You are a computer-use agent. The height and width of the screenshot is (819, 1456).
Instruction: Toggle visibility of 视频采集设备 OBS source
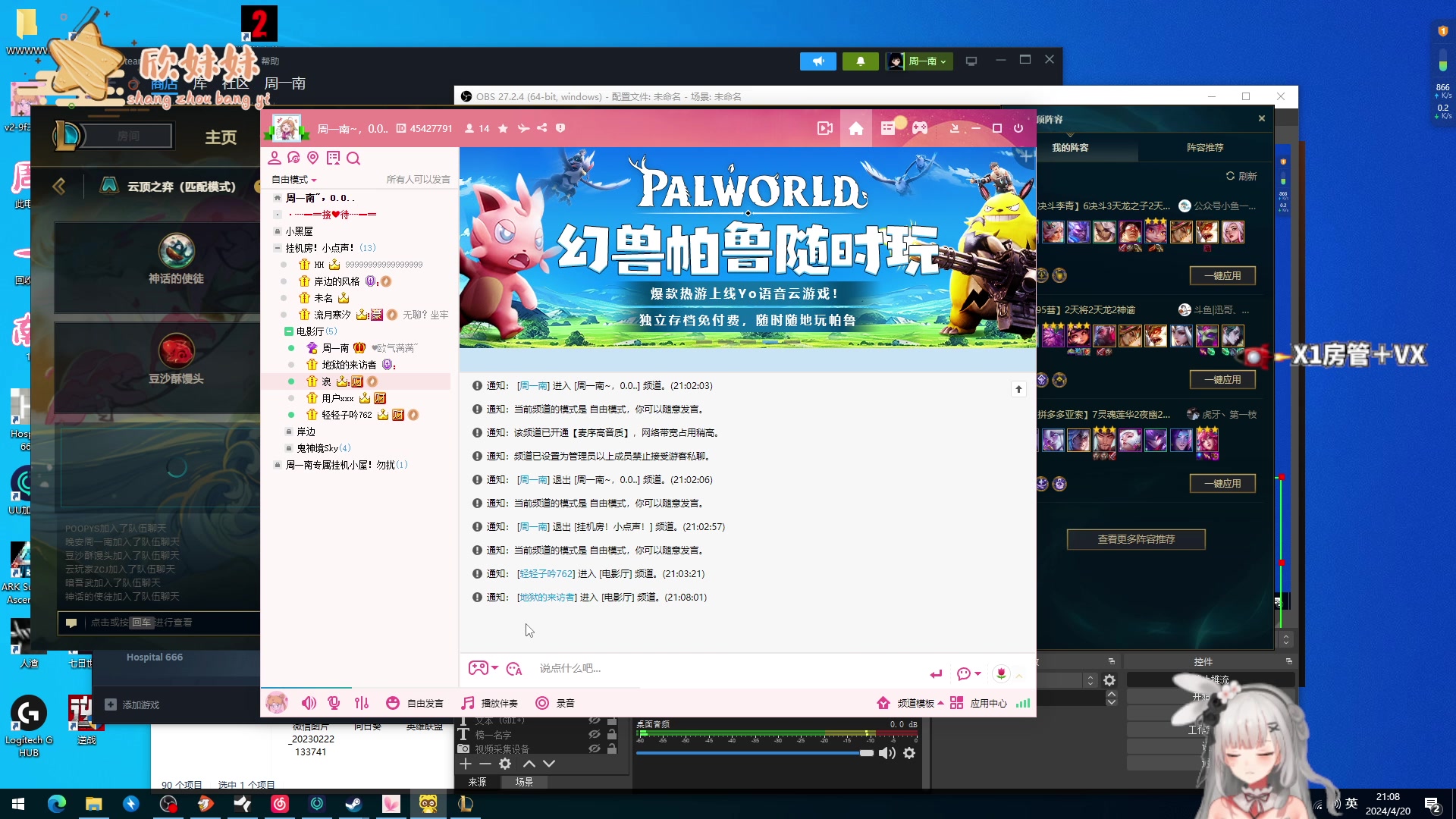pos(595,748)
